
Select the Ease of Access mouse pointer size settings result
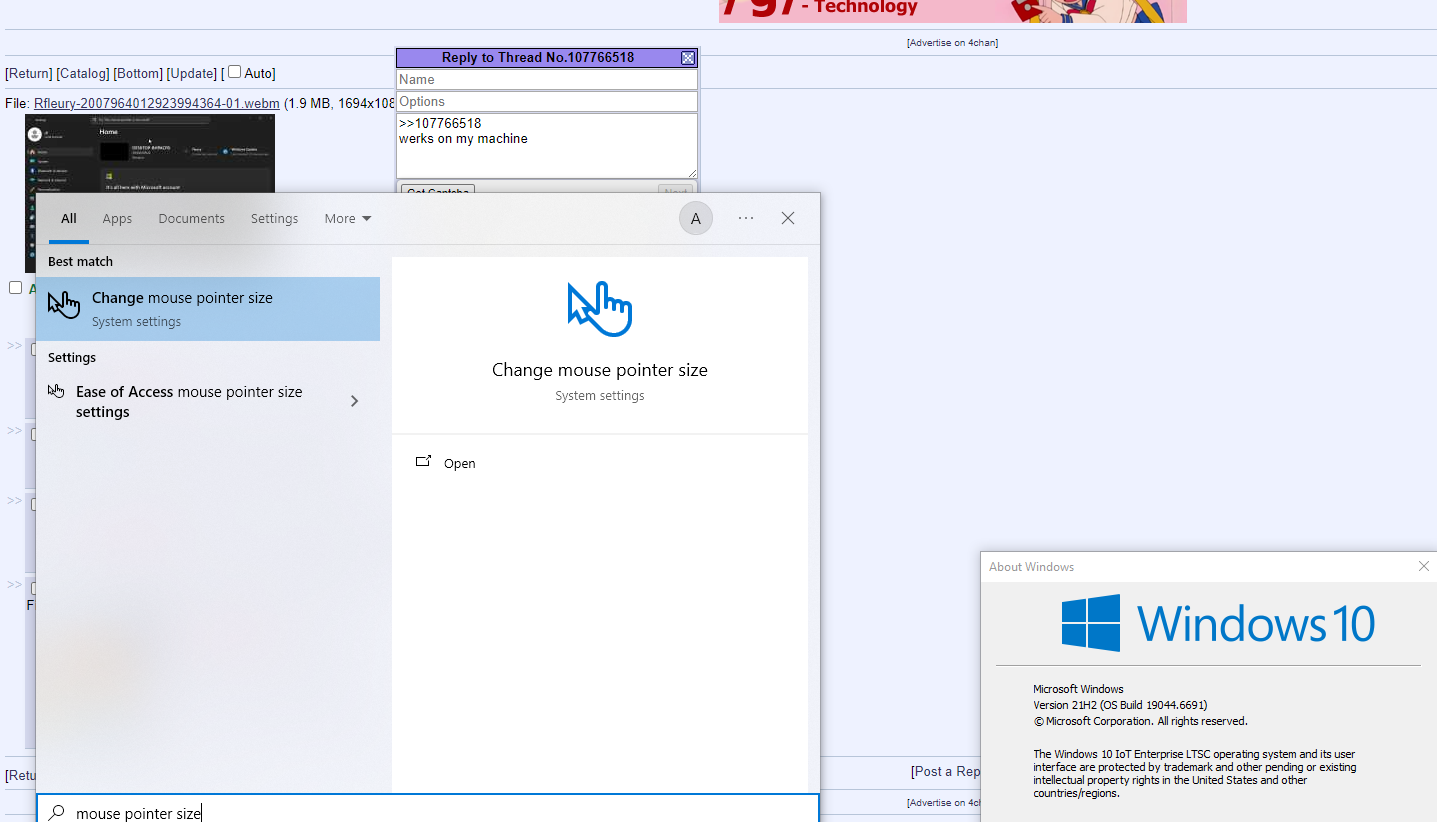tap(208, 402)
